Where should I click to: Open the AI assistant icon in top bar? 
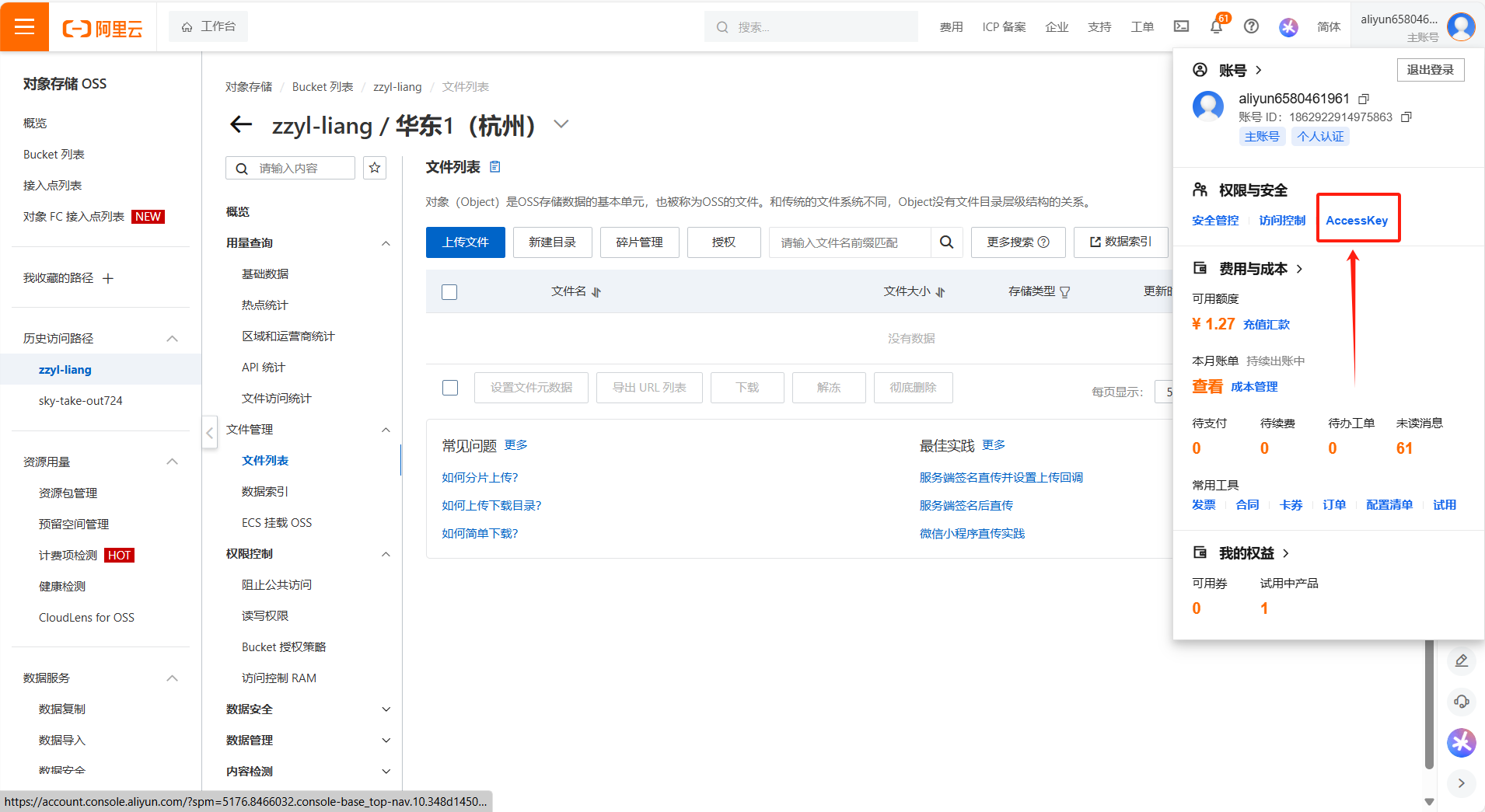1288,27
